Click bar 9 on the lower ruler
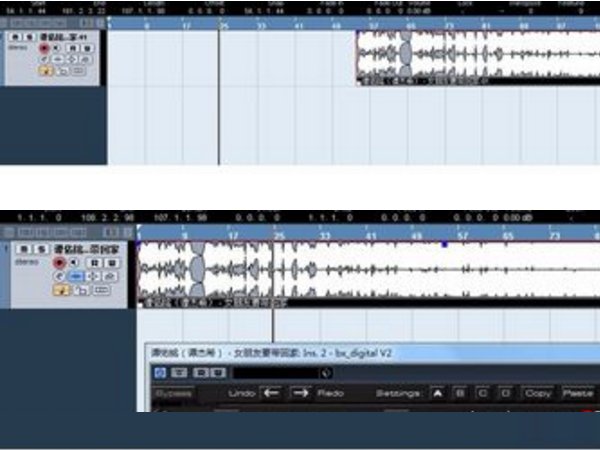 [185, 236]
